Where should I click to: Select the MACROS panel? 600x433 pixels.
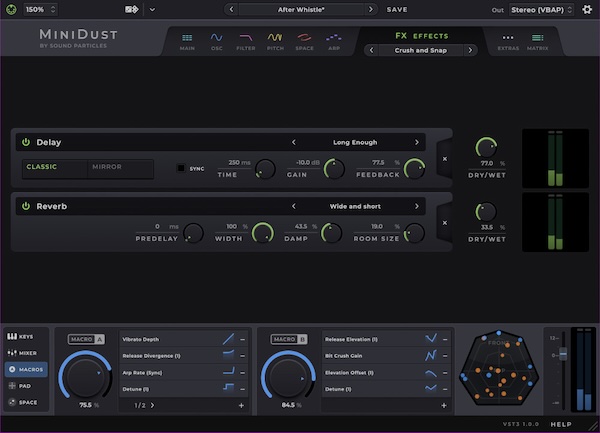point(26,370)
